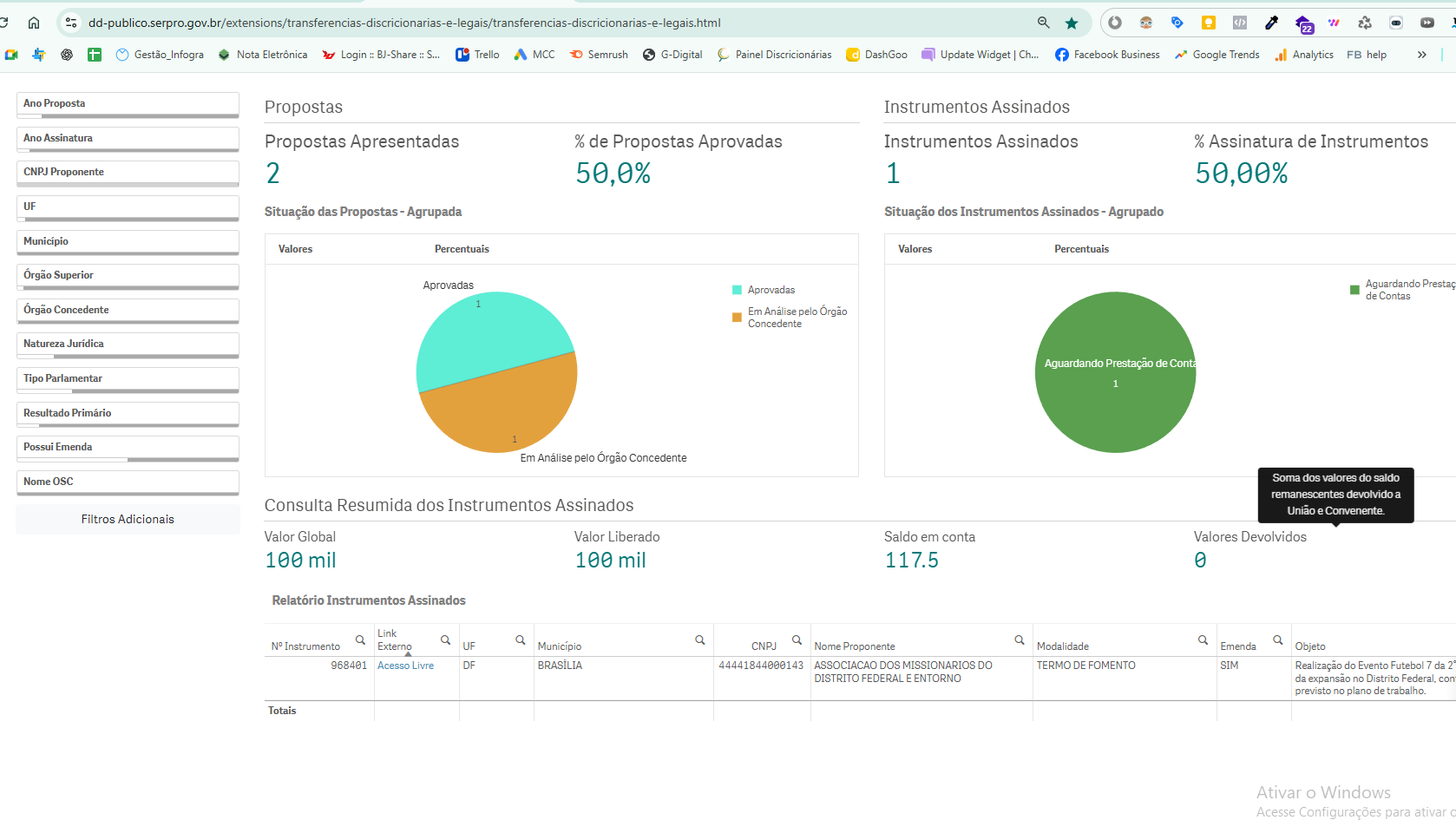The height and width of the screenshot is (833, 1456).
Task: Click the search icon in the Município column
Action: click(x=699, y=640)
